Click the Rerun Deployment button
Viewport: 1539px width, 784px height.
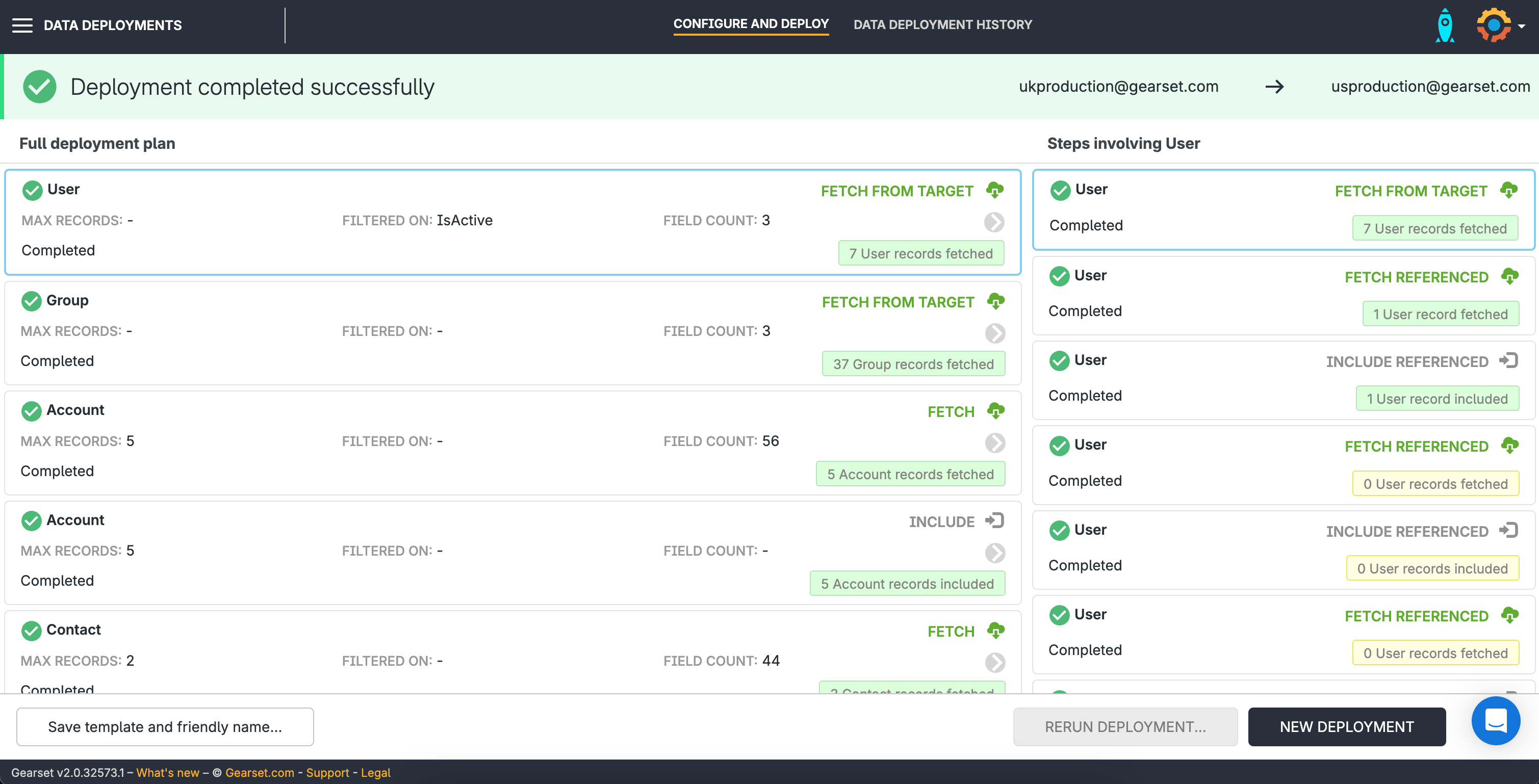1125,727
